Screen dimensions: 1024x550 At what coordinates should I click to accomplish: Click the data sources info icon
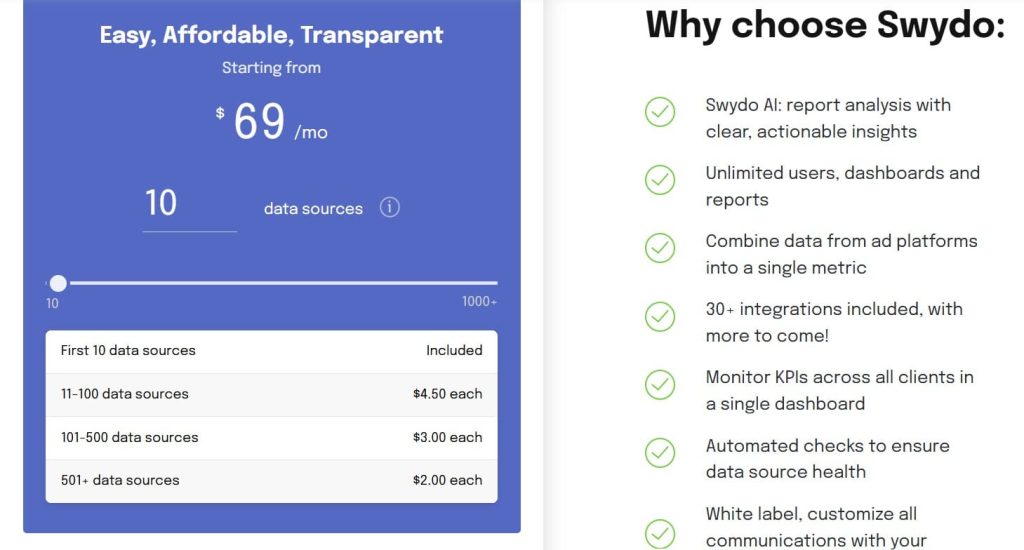(390, 208)
